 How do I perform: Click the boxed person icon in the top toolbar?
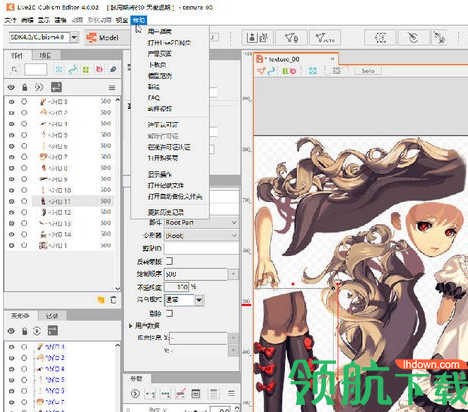tap(253, 38)
